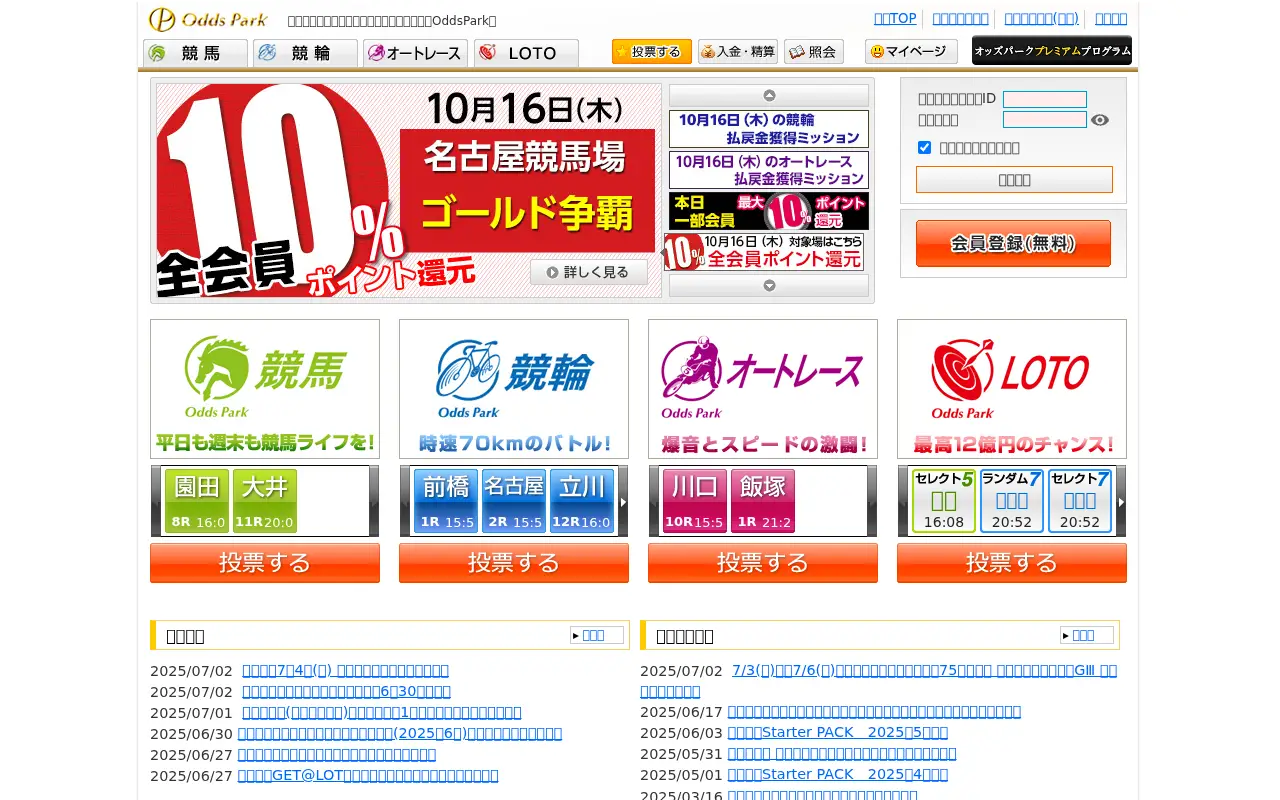
Task: Open 入金・精算 deposit menu
Action: point(738,52)
